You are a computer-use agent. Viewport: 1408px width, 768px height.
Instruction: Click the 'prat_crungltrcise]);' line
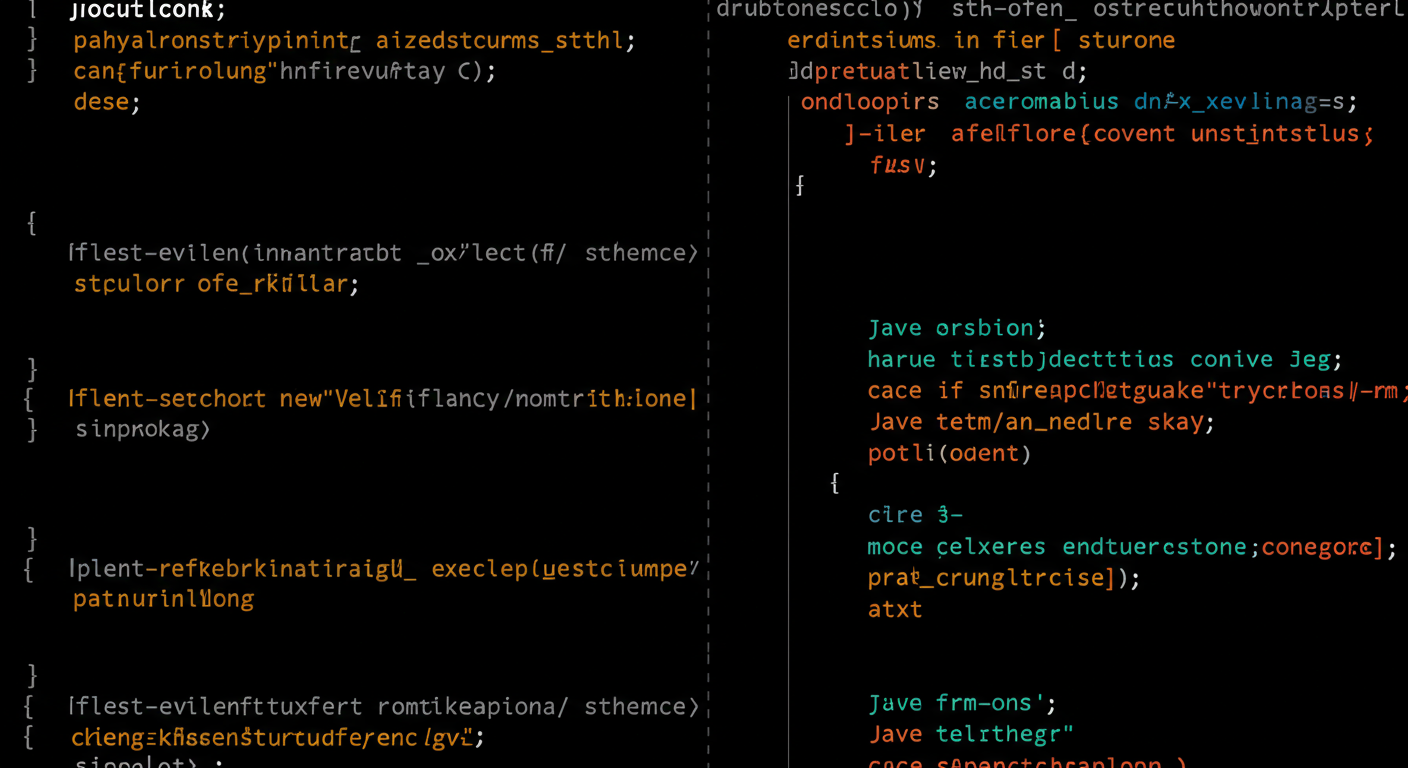coord(1003,578)
